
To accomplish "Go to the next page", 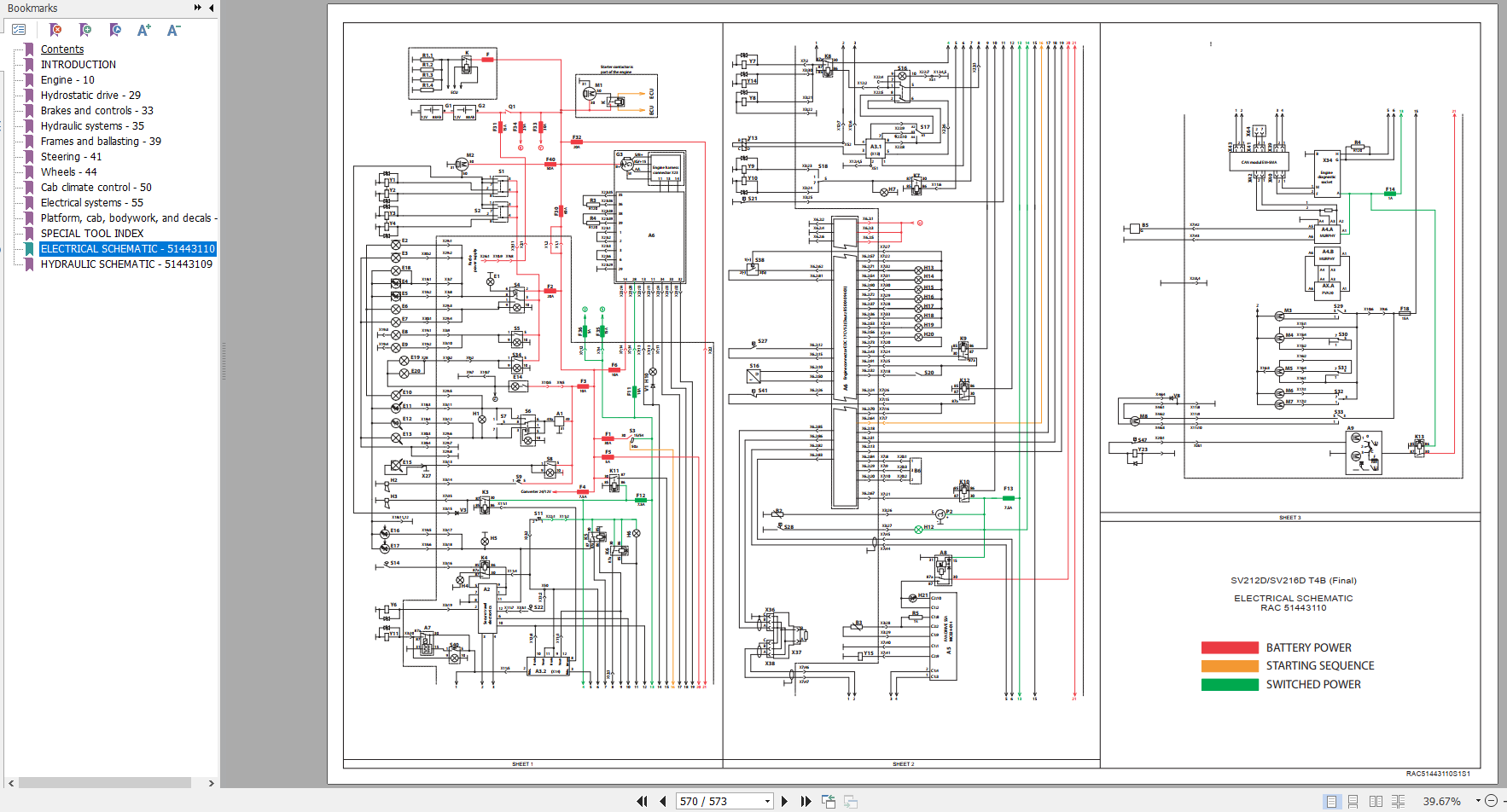I will point(784,801).
